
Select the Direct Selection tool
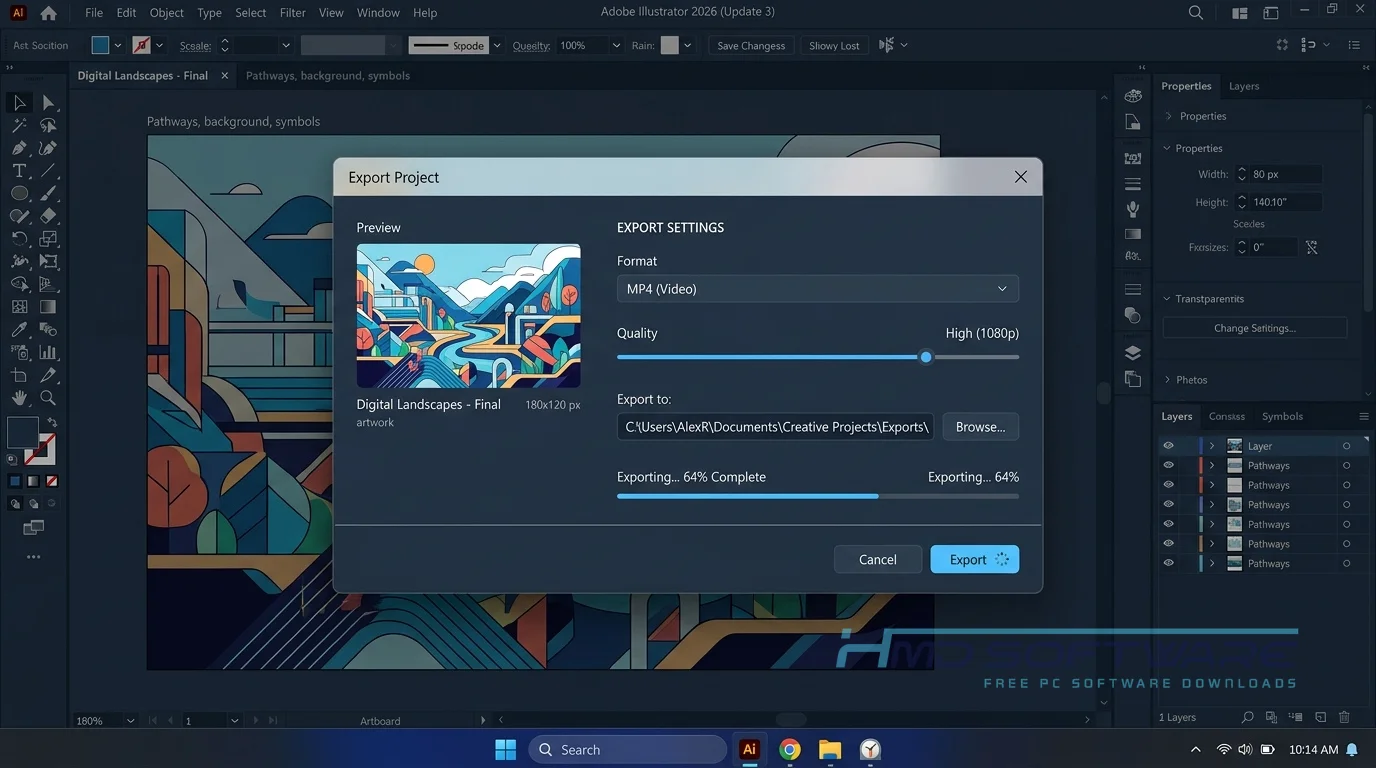(48, 102)
